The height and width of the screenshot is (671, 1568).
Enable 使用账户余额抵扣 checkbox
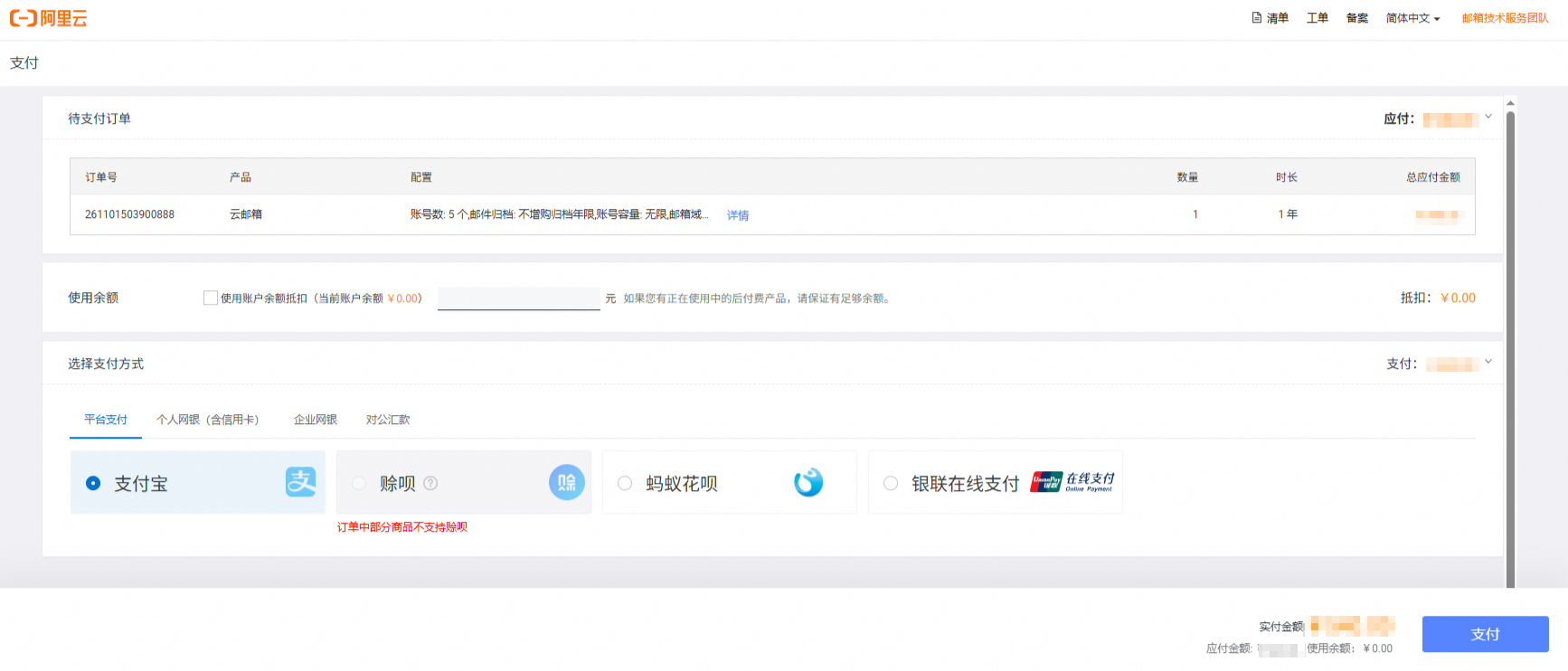(x=211, y=298)
